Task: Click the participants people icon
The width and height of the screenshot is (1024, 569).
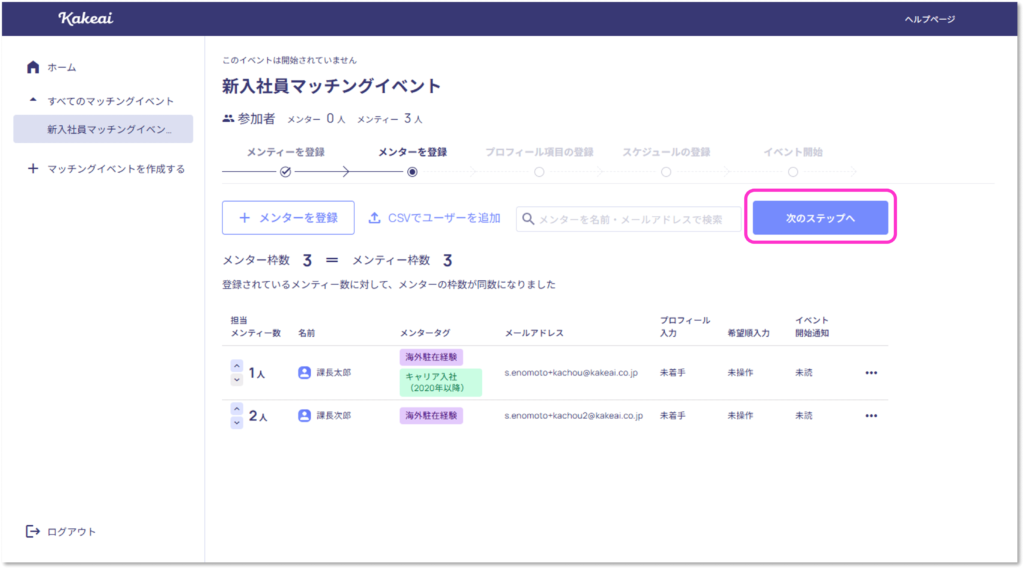Action: click(228, 119)
